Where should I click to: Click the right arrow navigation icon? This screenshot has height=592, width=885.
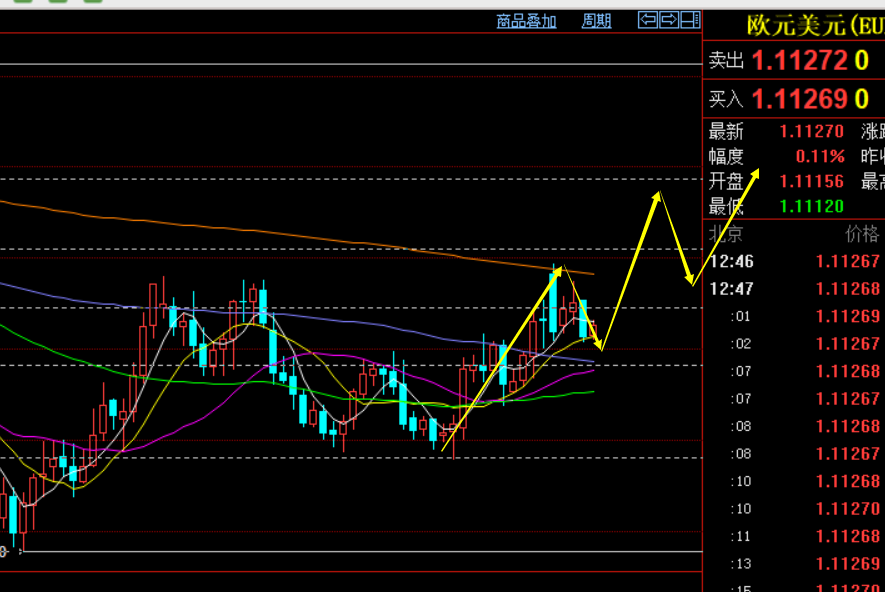tap(669, 20)
